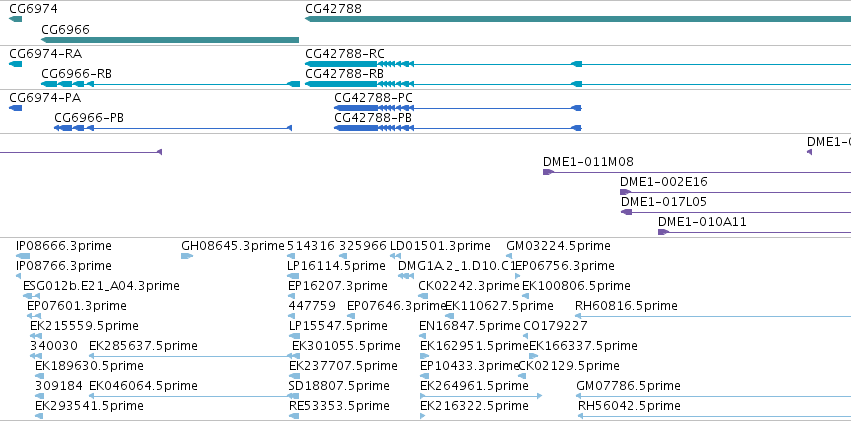Image resolution: width=851 pixels, height=421 pixels.
Task: Click the CG42788 gene label
Action: [333, 9]
